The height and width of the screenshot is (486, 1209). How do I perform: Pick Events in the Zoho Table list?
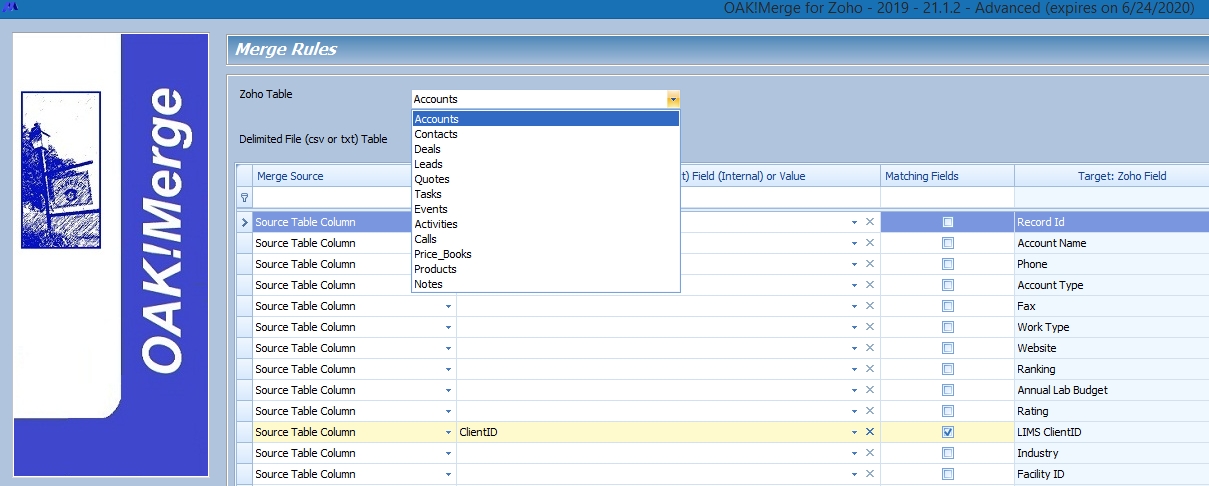[546, 209]
